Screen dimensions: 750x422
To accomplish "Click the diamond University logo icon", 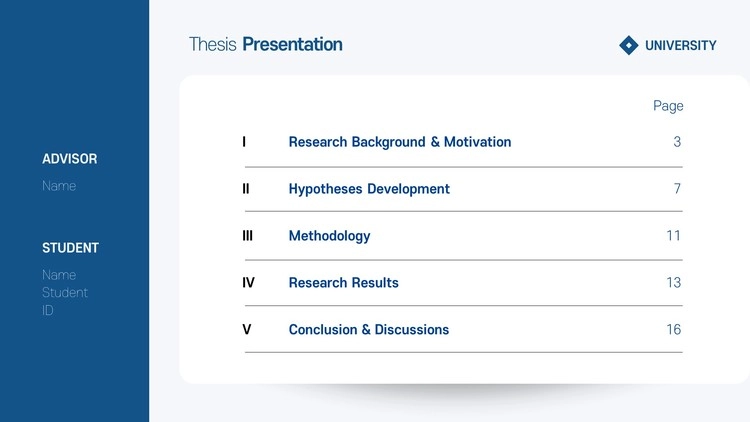I will pyautogui.click(x=628, y=45).
